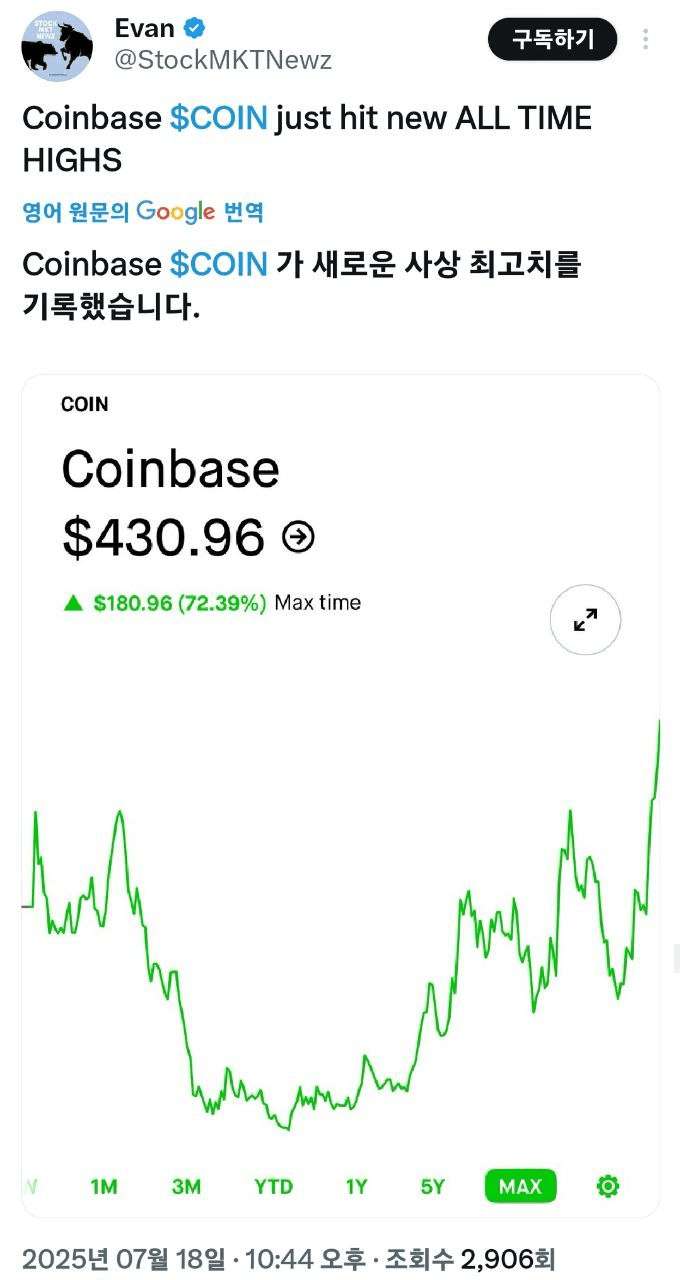Expand the chart with the fullscreen arrows
Screen dimensions: 680x1280
[x=586, y=620]
